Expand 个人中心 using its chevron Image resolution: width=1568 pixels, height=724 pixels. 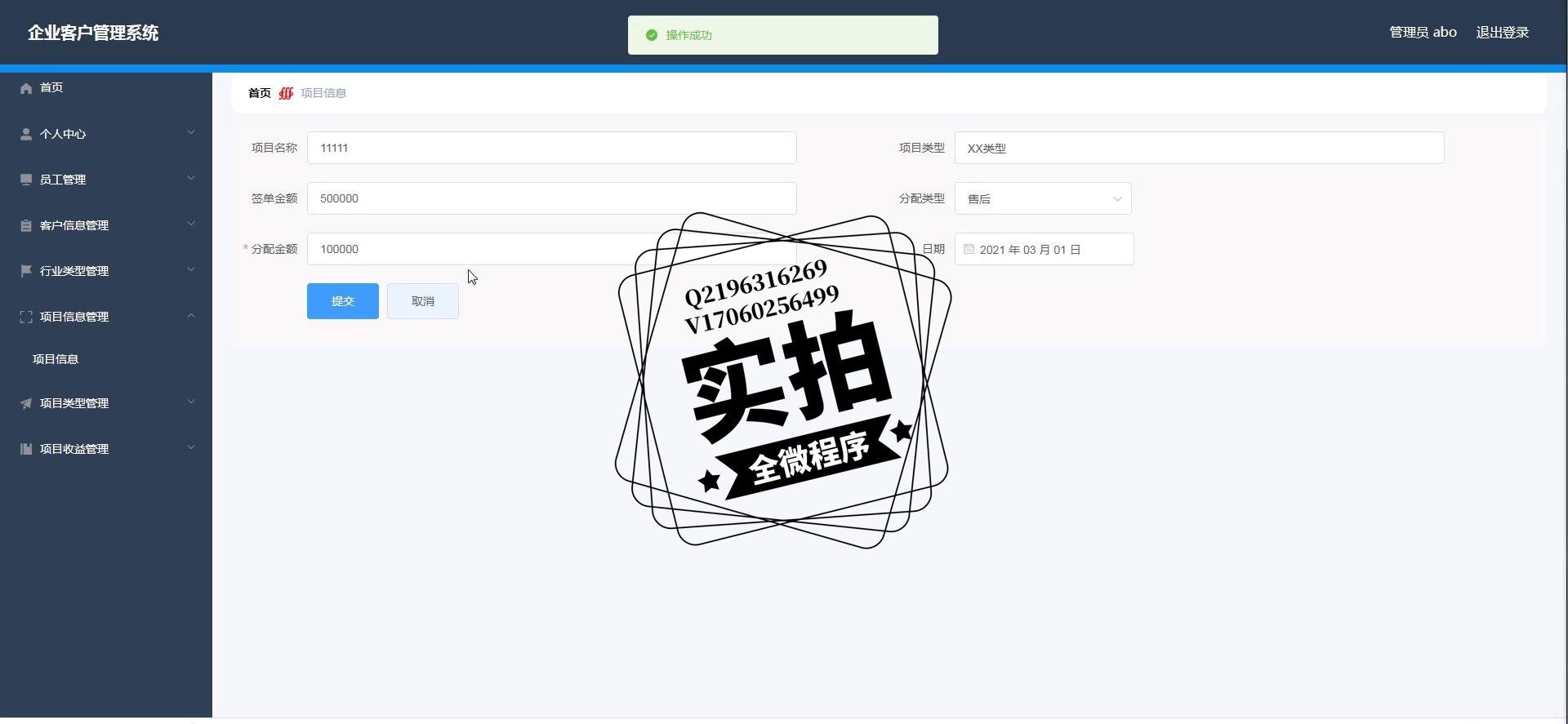click(191, 132)
